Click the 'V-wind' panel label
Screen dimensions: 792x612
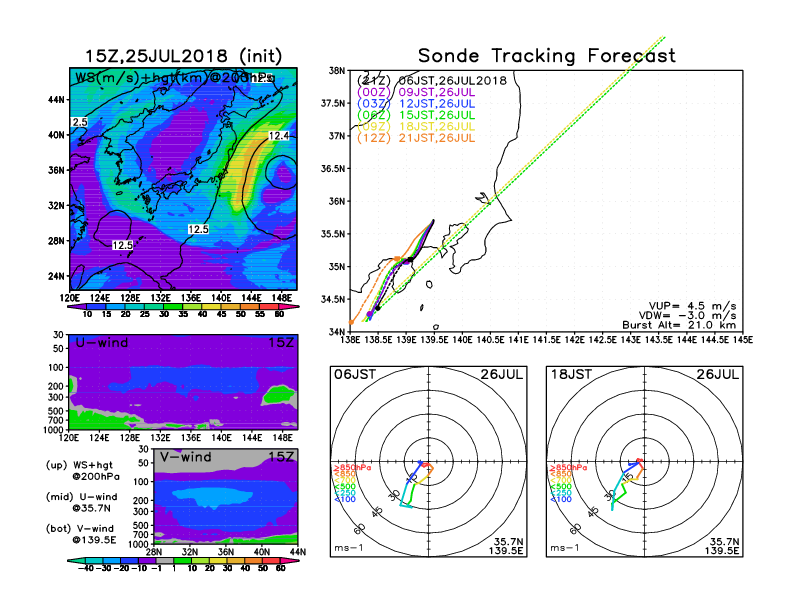coord(185,457)
